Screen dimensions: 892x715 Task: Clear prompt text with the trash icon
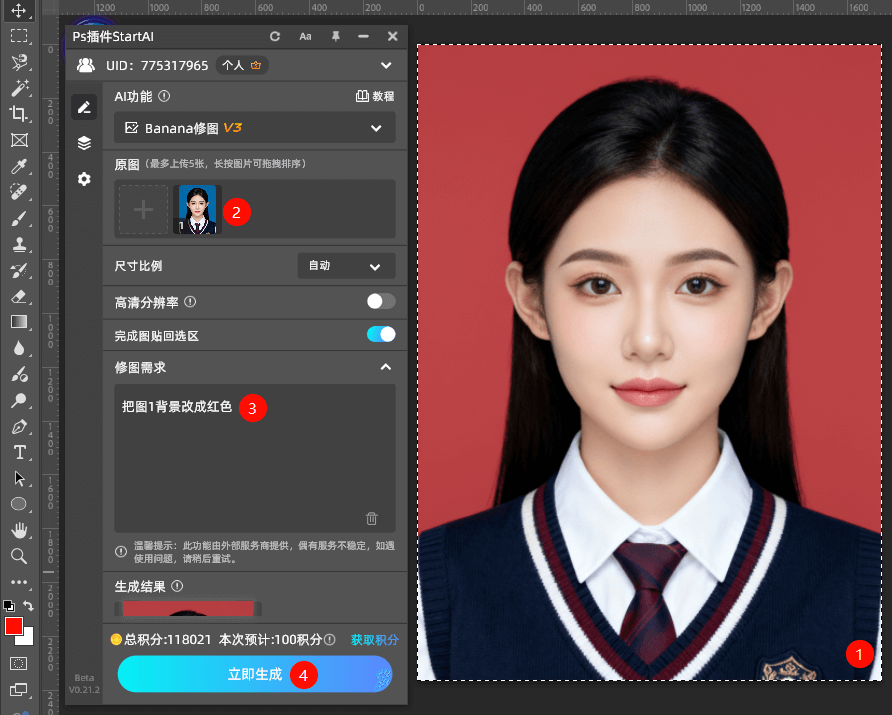coord(371,518)
